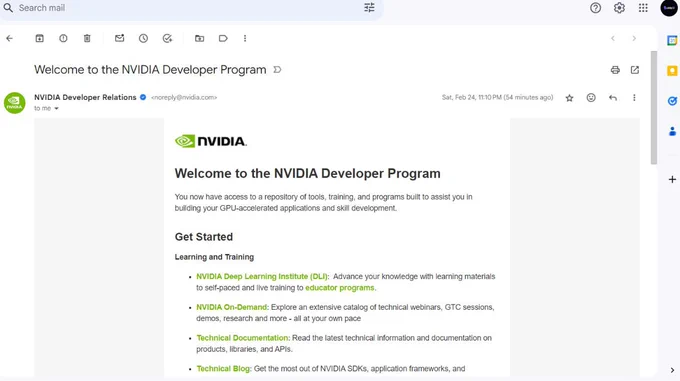Print this email
The width and height of the screenshot is (680, 381).
(x=615, y=70)
